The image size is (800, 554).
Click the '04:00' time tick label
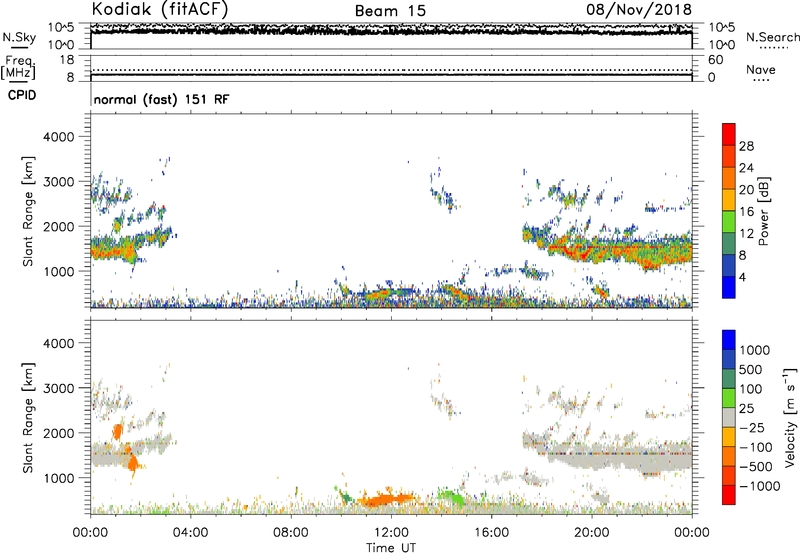pyautogui.click(x=190, y=533)
